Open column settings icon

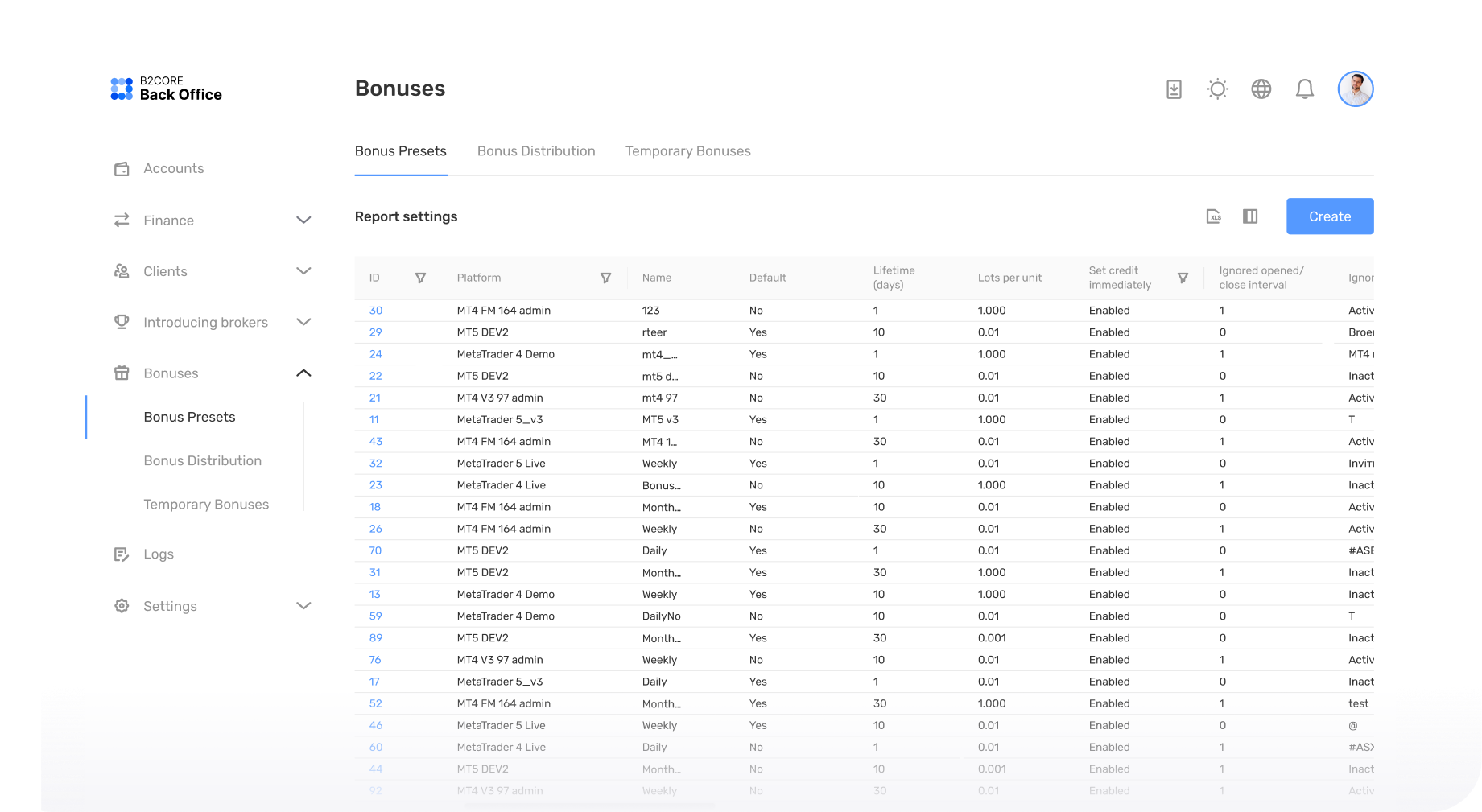(x=1249, y=216)
